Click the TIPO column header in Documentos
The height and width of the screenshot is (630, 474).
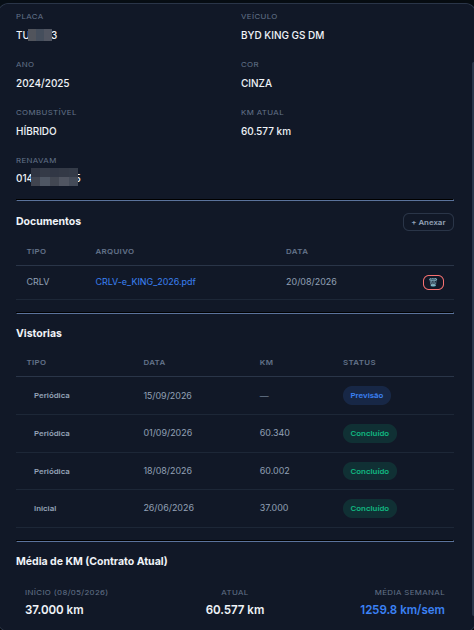coord(36,252)
